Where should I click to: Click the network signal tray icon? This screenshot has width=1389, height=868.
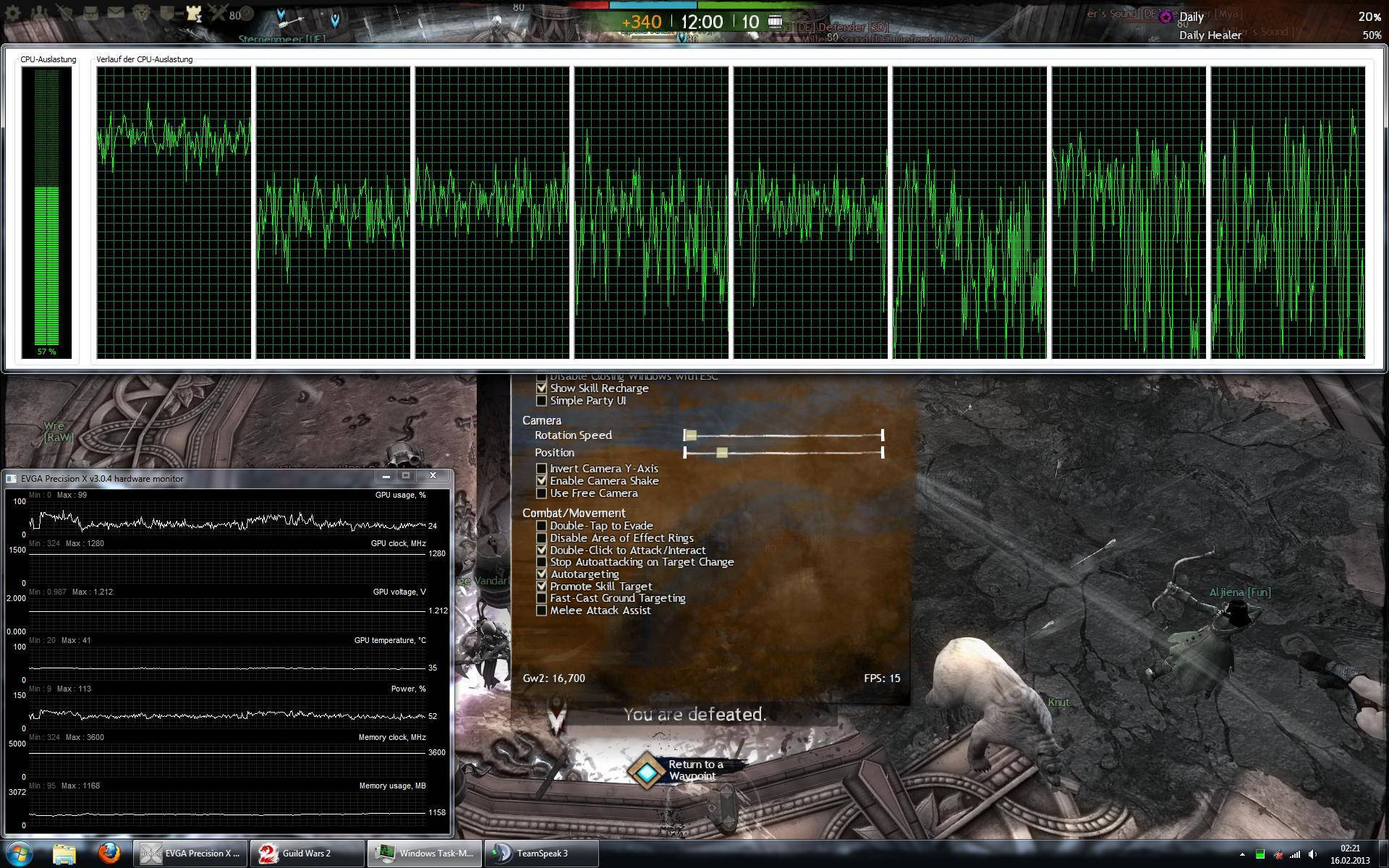[1295, 854]
